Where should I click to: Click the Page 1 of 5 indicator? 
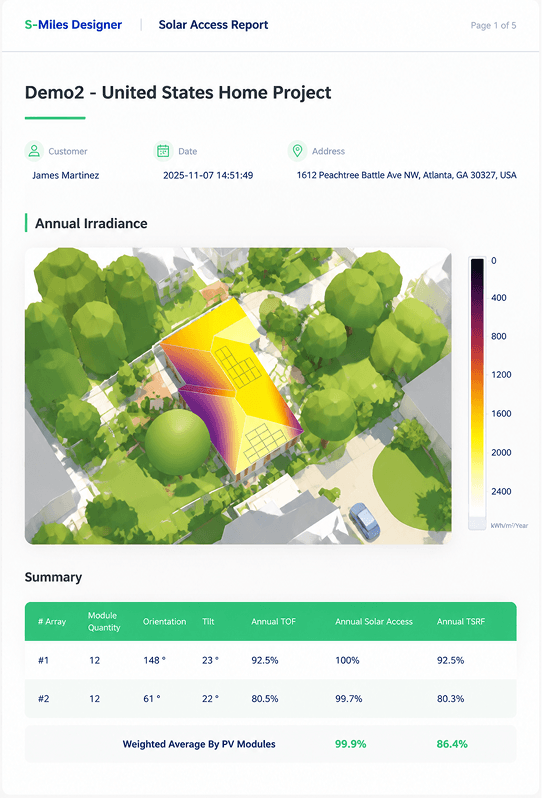[493, 25]
